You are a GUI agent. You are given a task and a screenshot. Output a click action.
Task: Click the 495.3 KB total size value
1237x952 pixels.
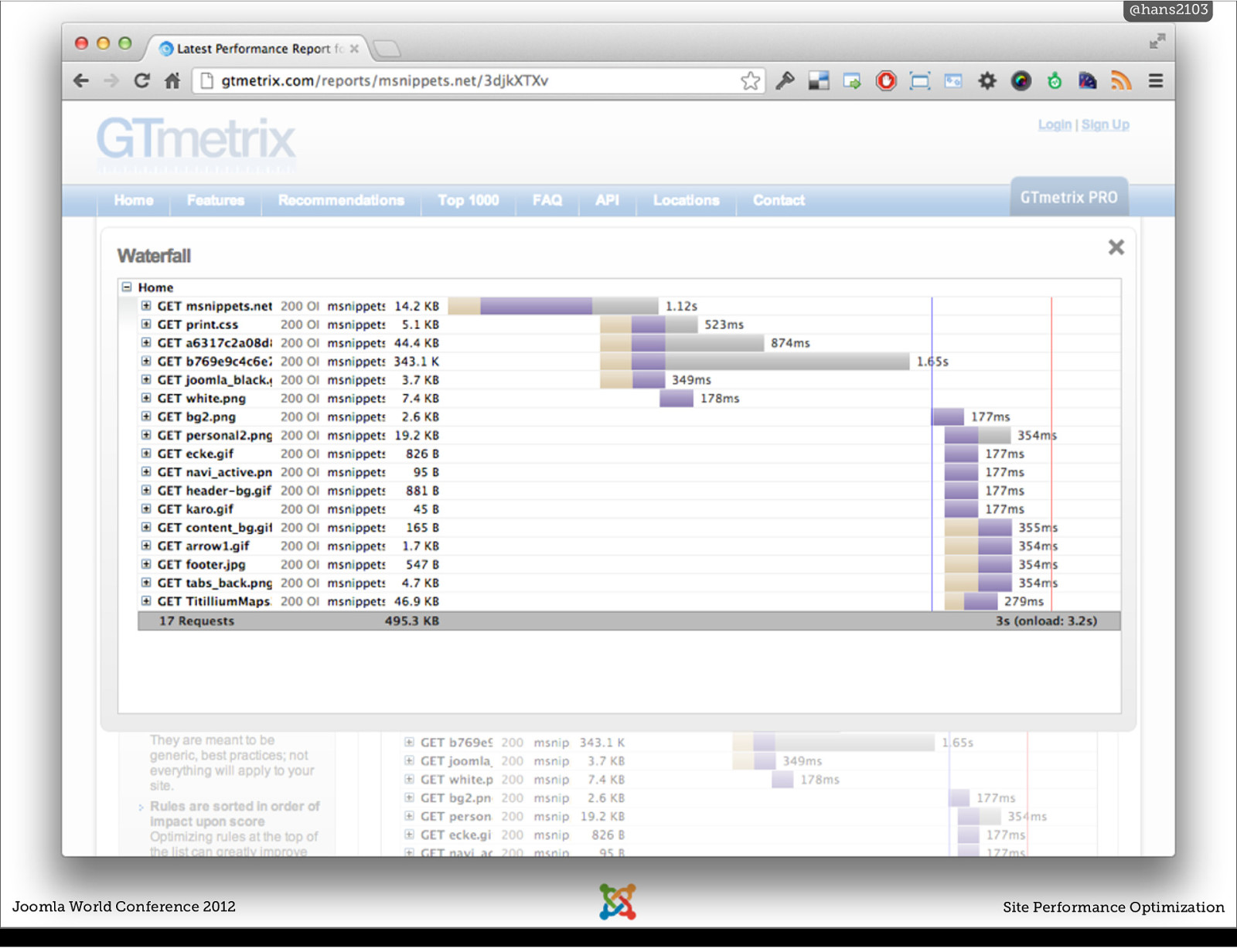412,620
